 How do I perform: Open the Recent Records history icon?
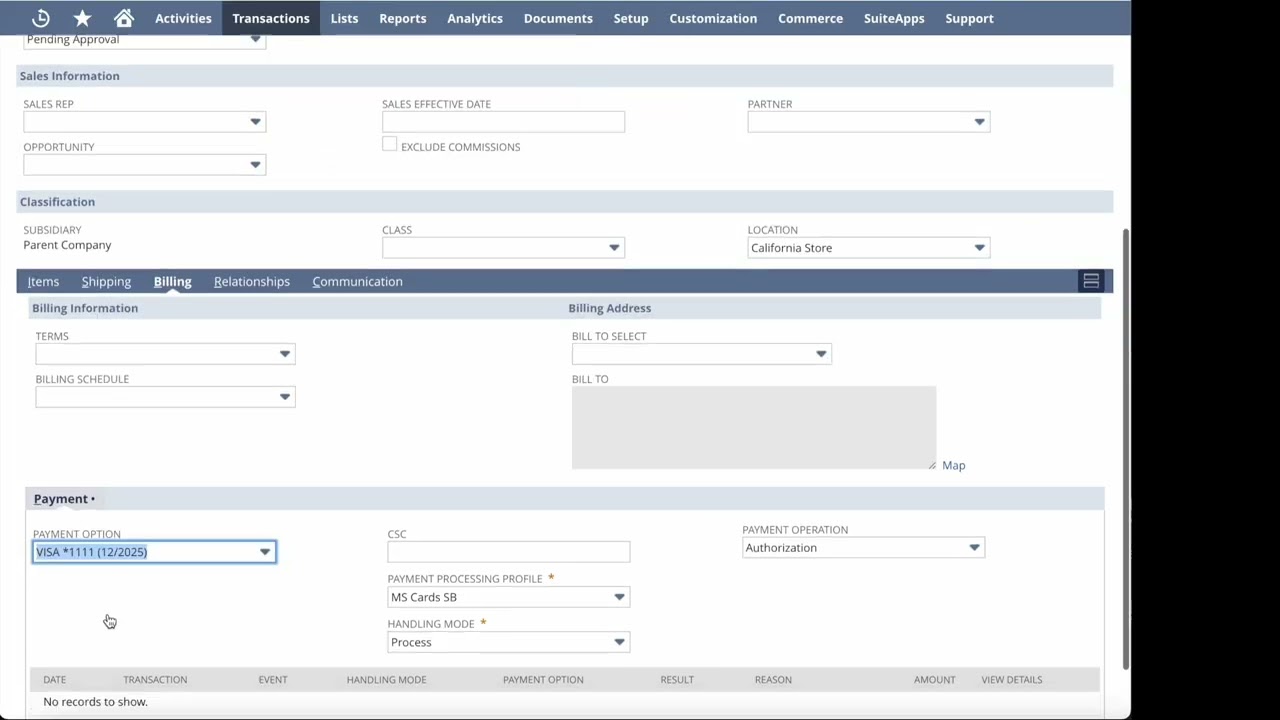41,18
